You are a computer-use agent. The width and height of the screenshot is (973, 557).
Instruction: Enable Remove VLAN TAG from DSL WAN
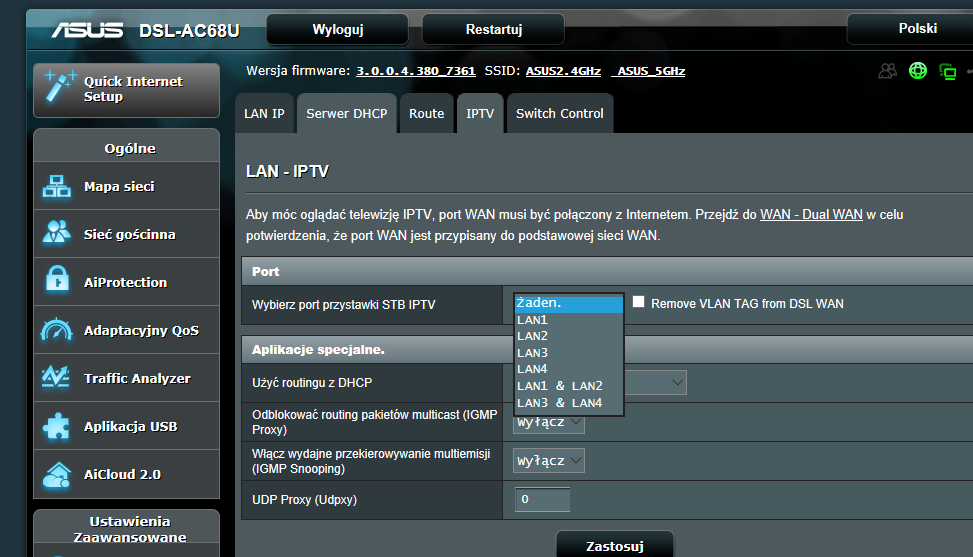click(639, 302)
